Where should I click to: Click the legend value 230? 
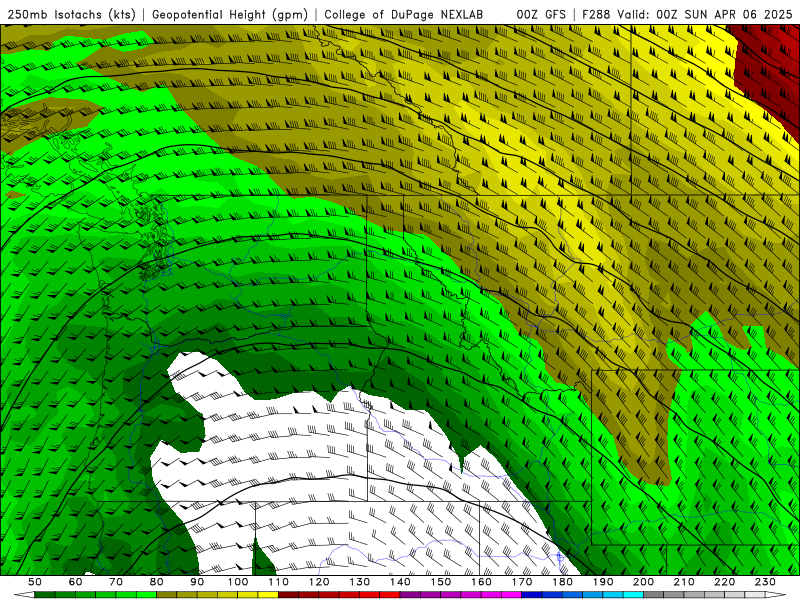click(x=765, y=582)
